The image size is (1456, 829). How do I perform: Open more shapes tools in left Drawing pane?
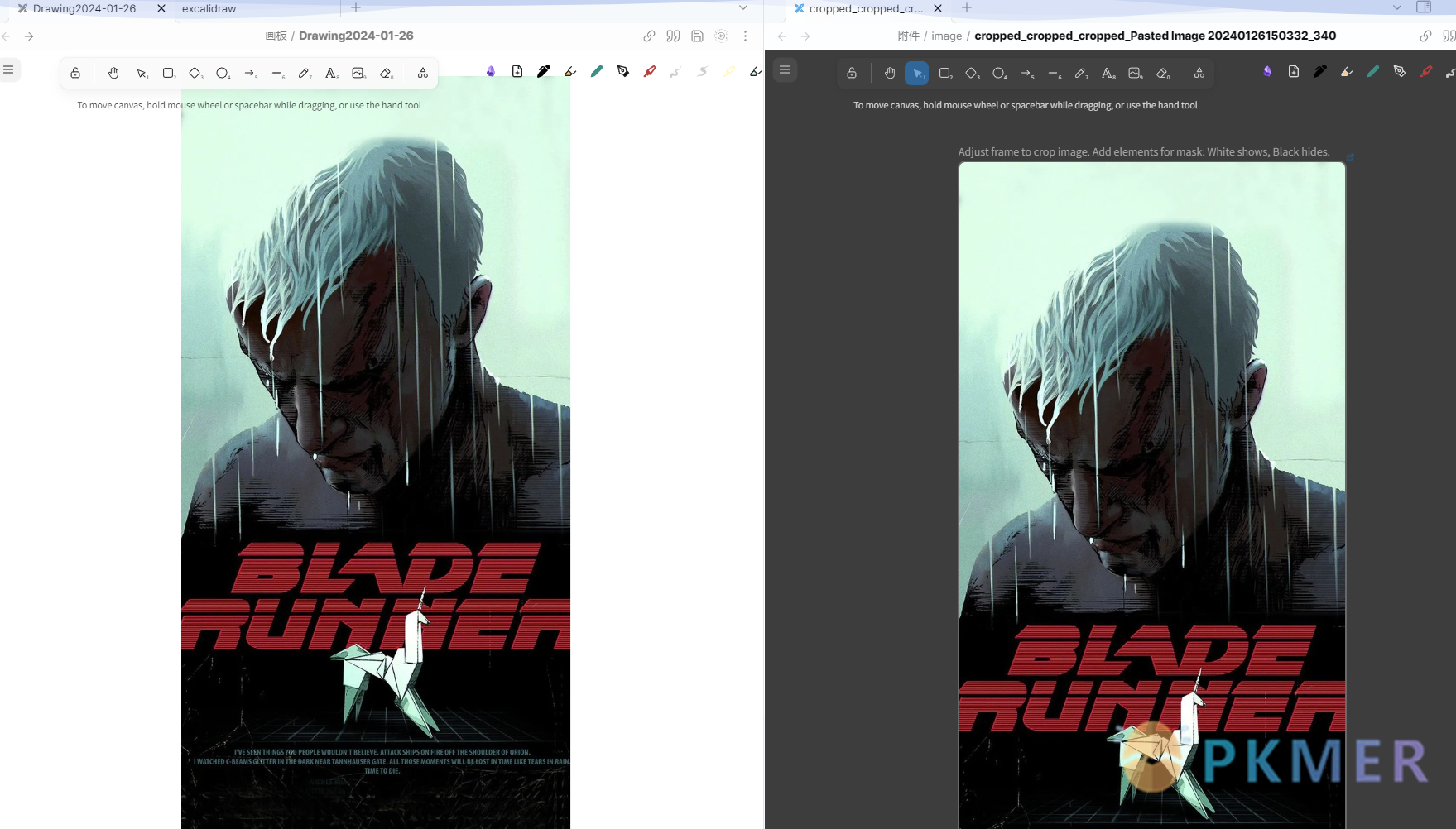point(423,73)
